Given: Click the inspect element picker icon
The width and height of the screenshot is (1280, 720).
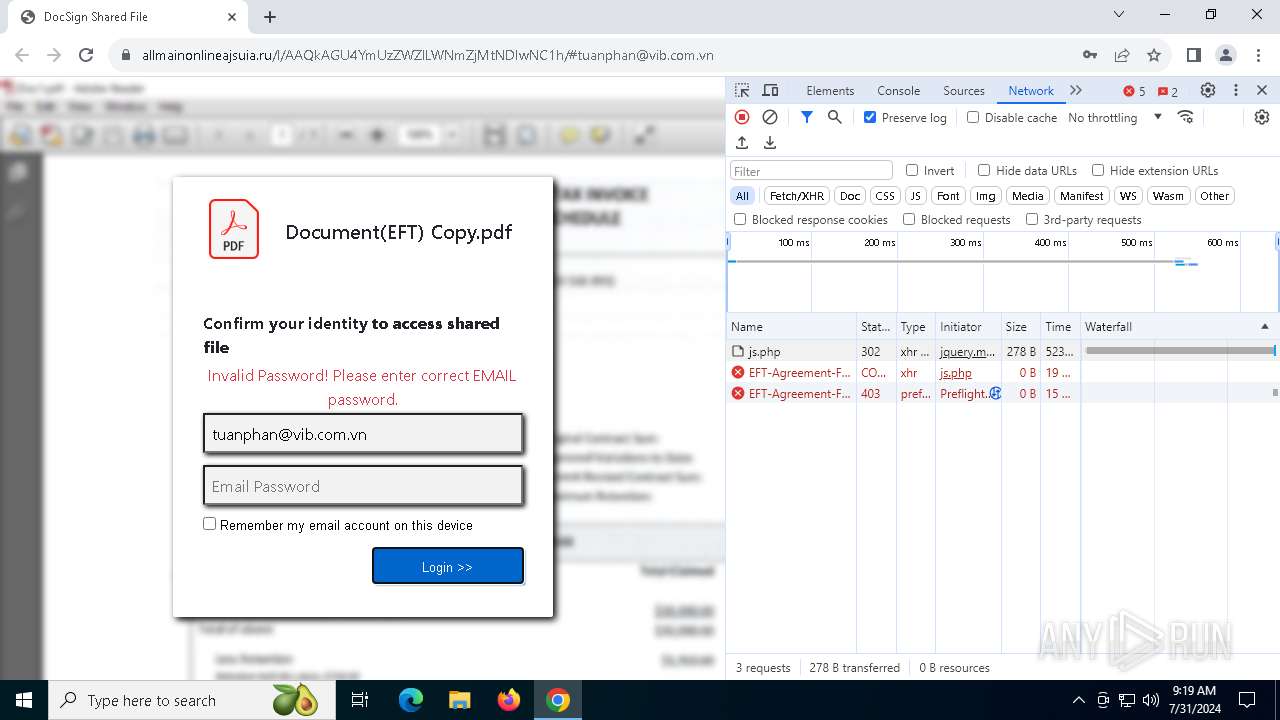Looking at the screenshot, I should 743,90.
